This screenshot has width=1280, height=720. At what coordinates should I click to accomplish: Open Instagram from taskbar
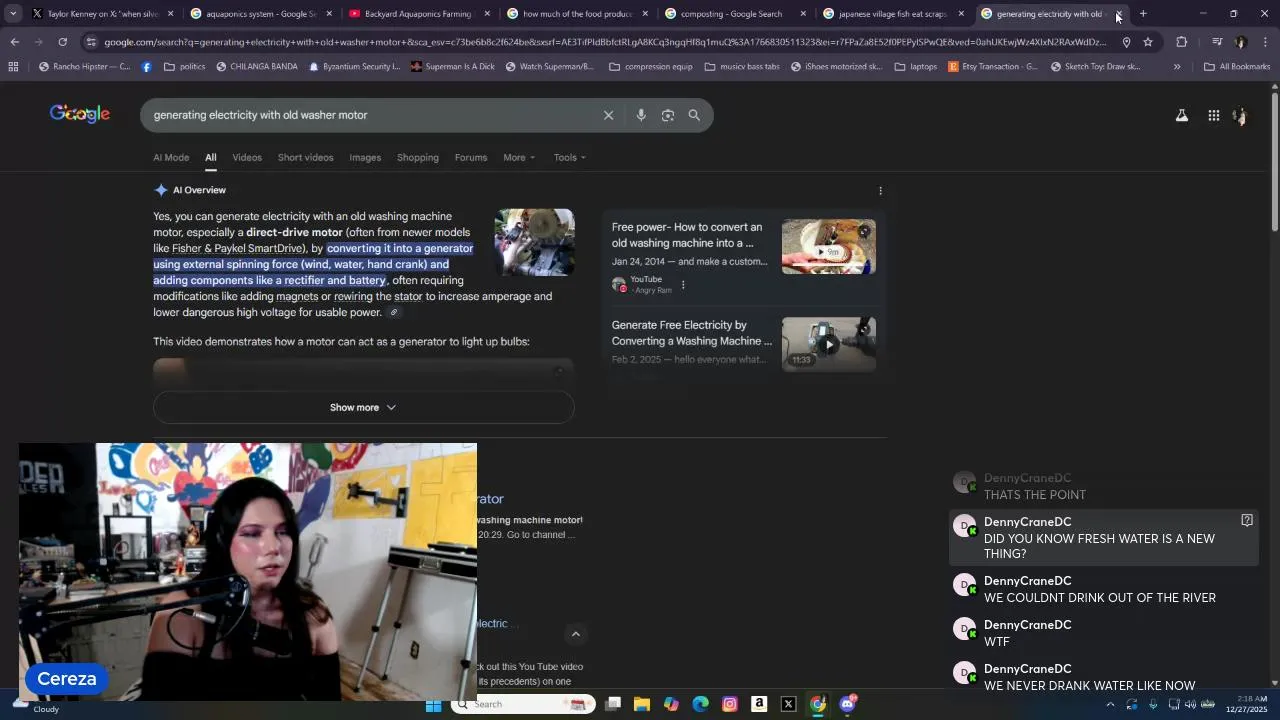(x=730, y=704)
